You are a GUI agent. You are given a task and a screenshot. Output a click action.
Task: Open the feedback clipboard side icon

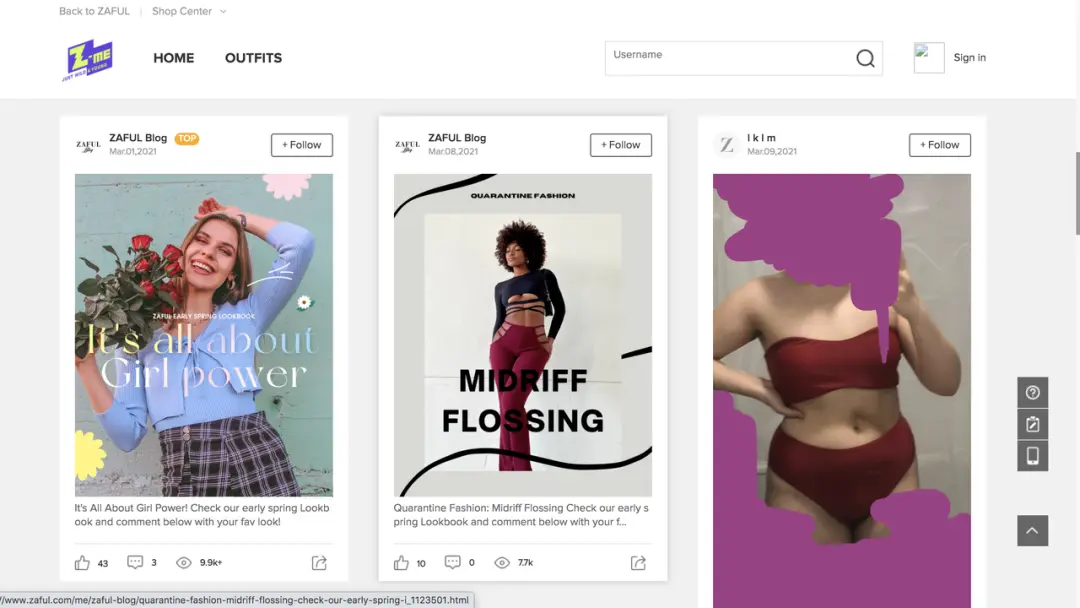click(1033, 424)
